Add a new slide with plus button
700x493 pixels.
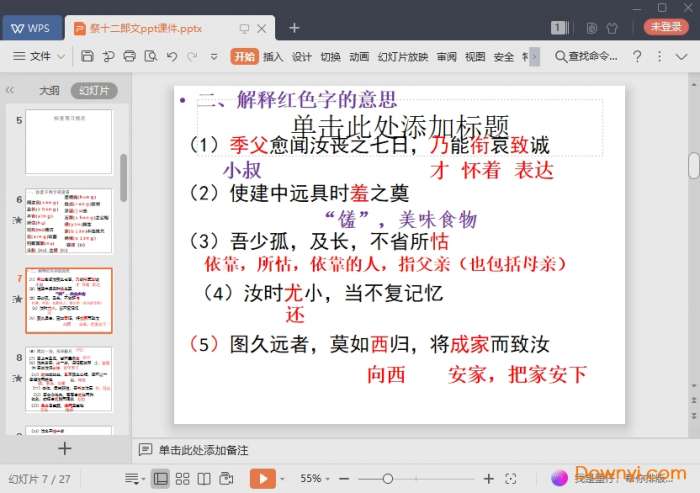point(65,449)
